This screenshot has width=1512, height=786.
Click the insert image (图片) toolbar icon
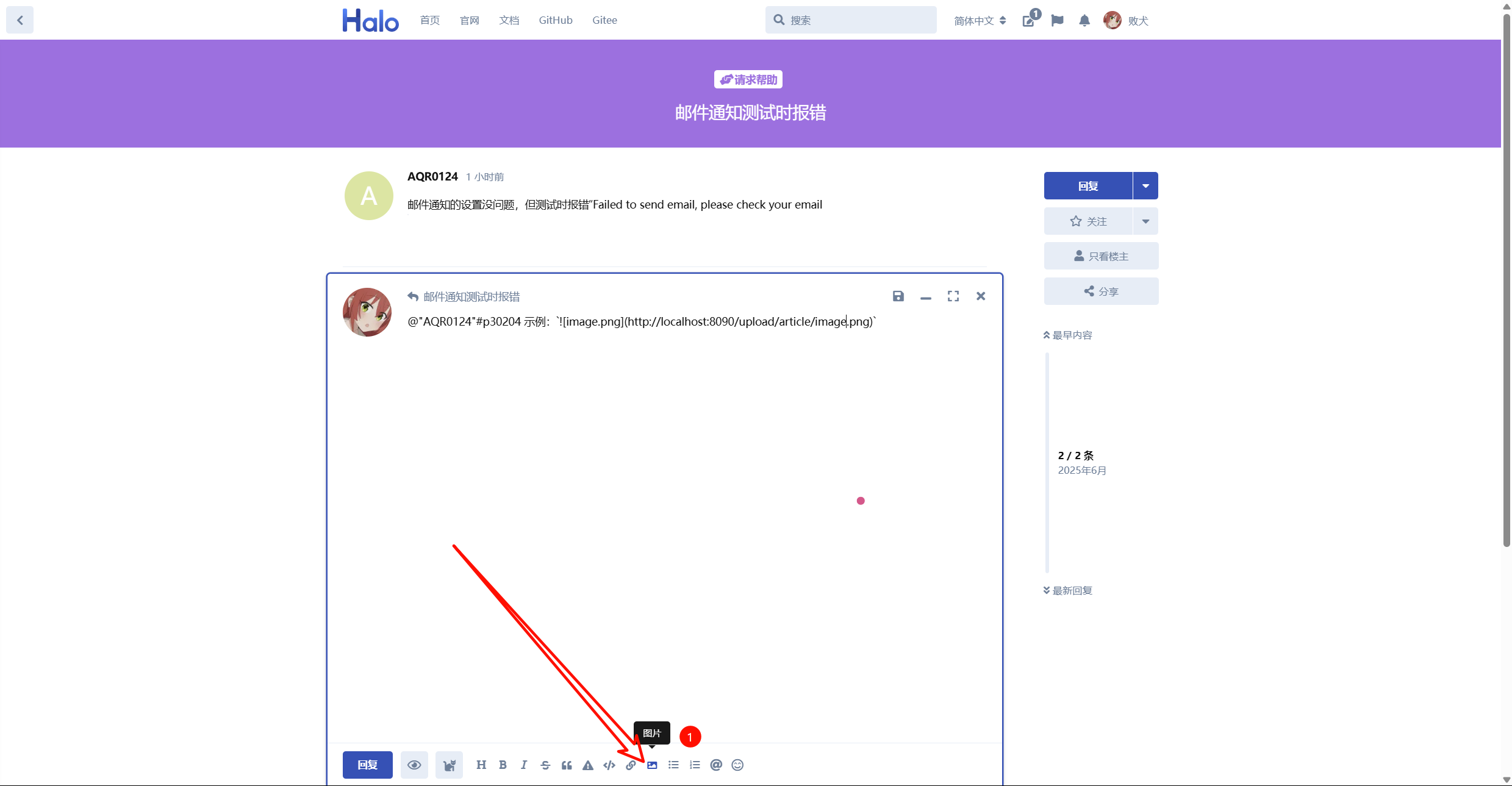(652, 765)
